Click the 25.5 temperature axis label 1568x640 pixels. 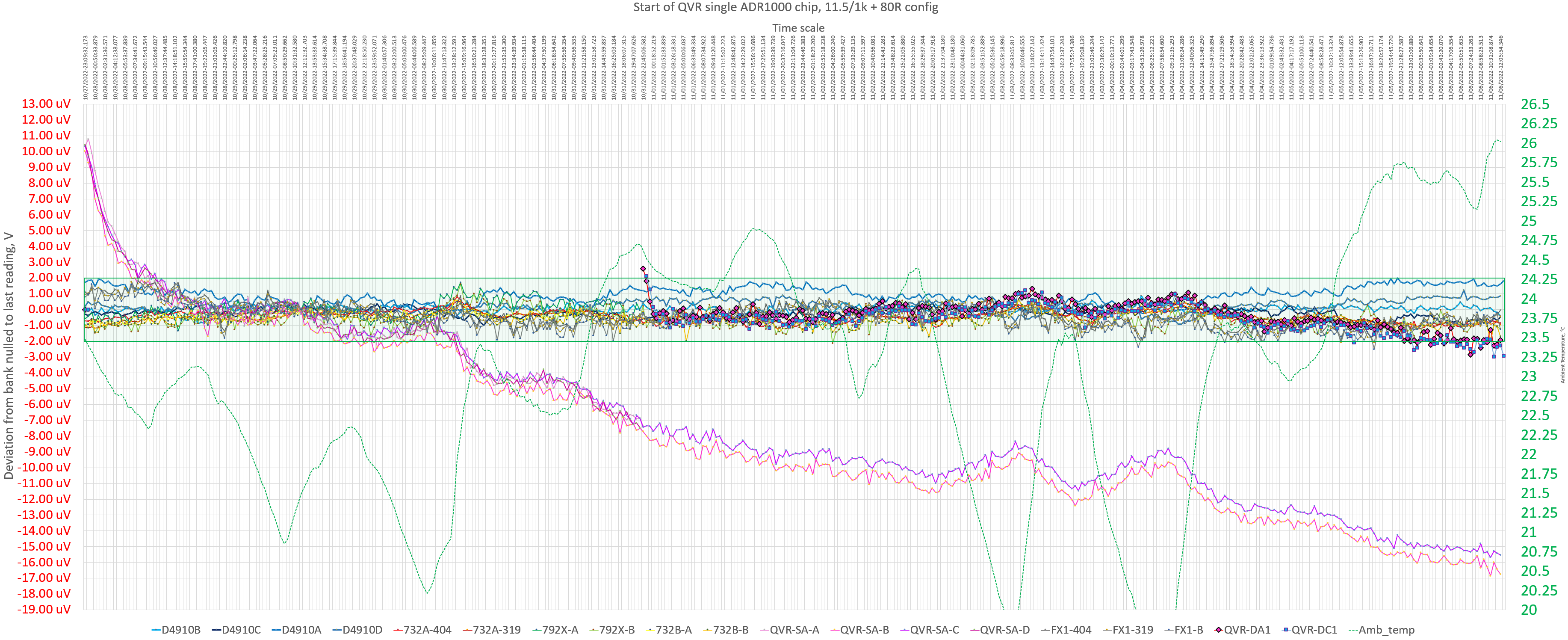tap(1535, 182)
